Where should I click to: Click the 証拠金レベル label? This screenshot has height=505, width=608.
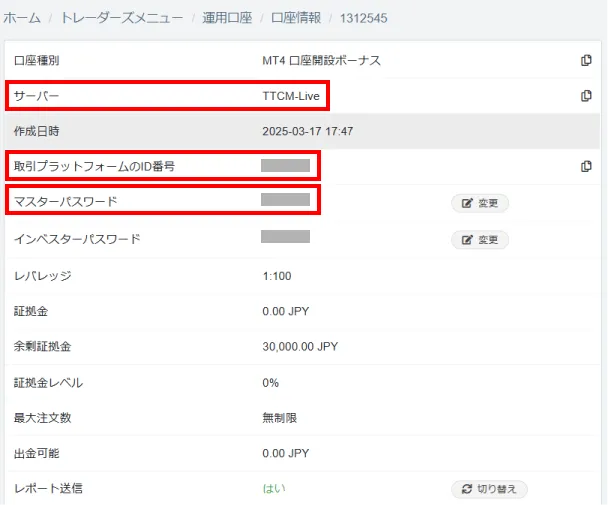[48, 383]
